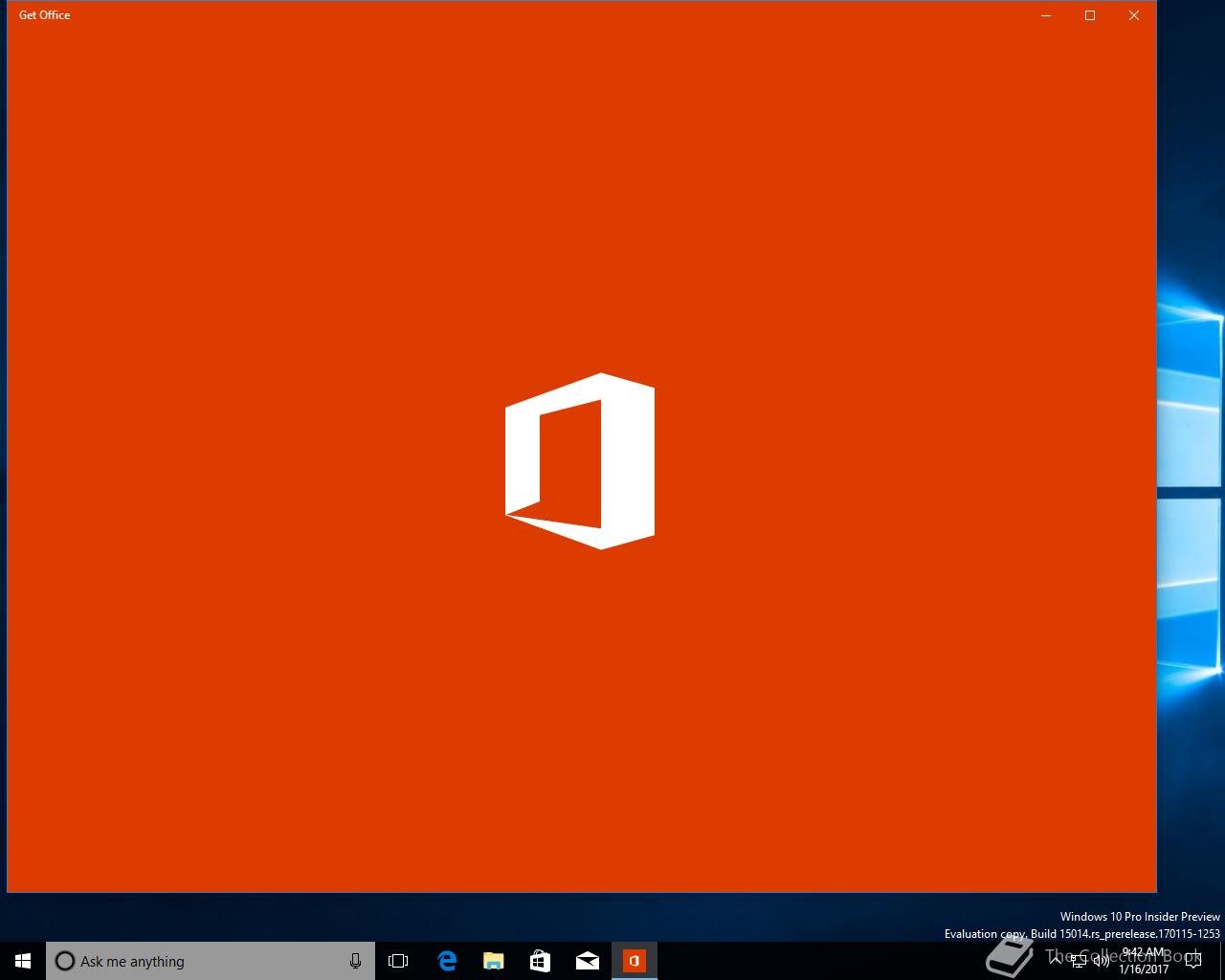This screenshot has width=1225, height=980.
Task: Maximize the Get Office window
Action: [1090, 15]
